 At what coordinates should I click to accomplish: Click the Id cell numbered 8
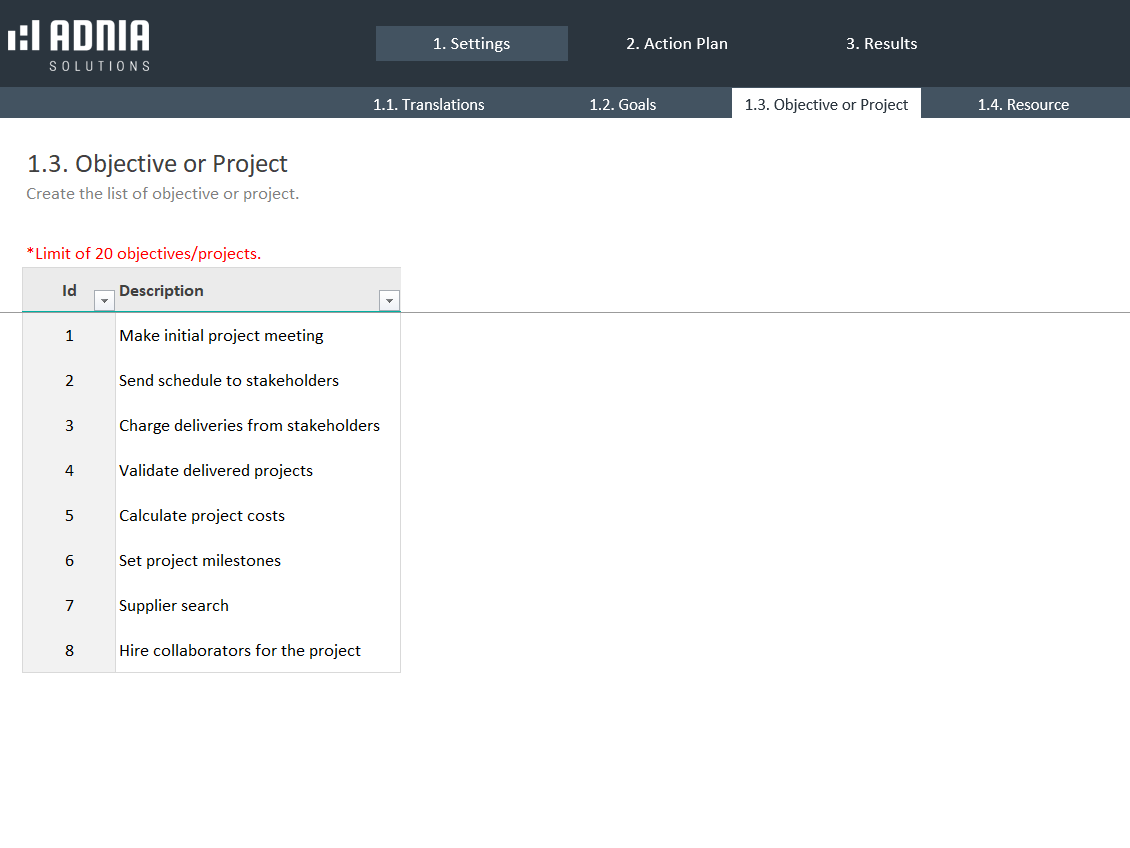click(69, 651)
